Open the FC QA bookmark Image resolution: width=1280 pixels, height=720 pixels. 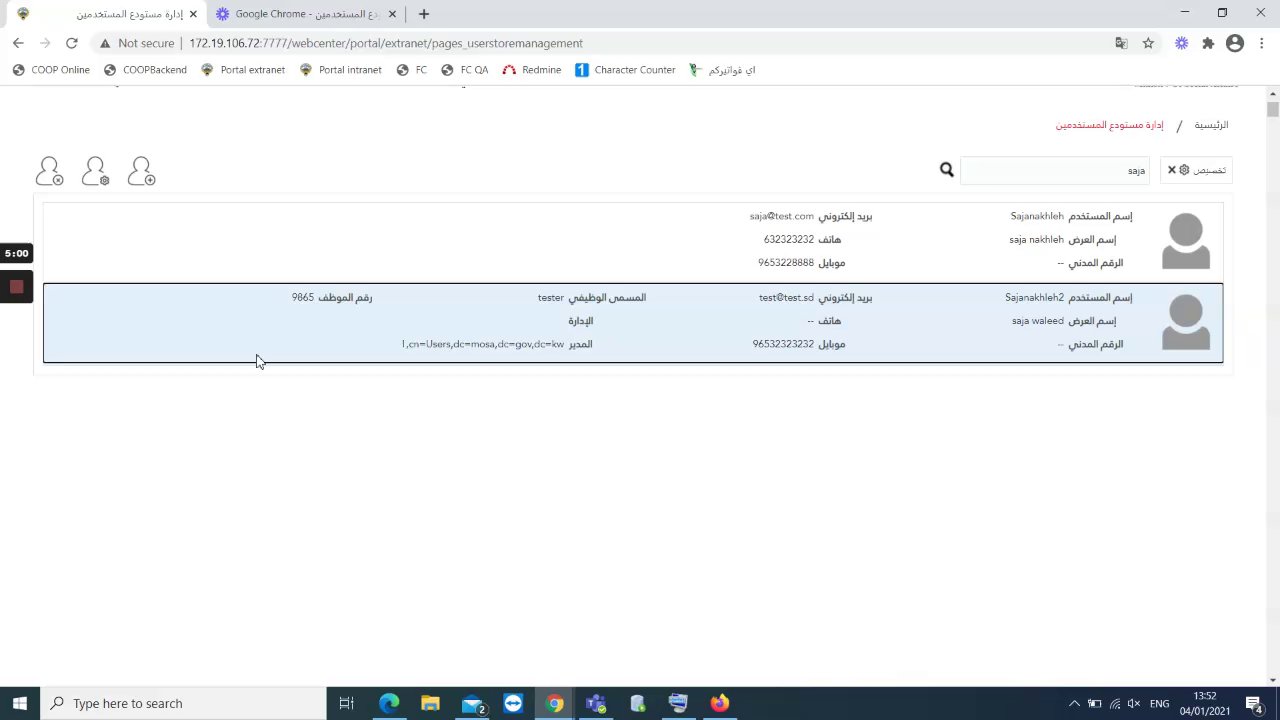pos(465,70)
